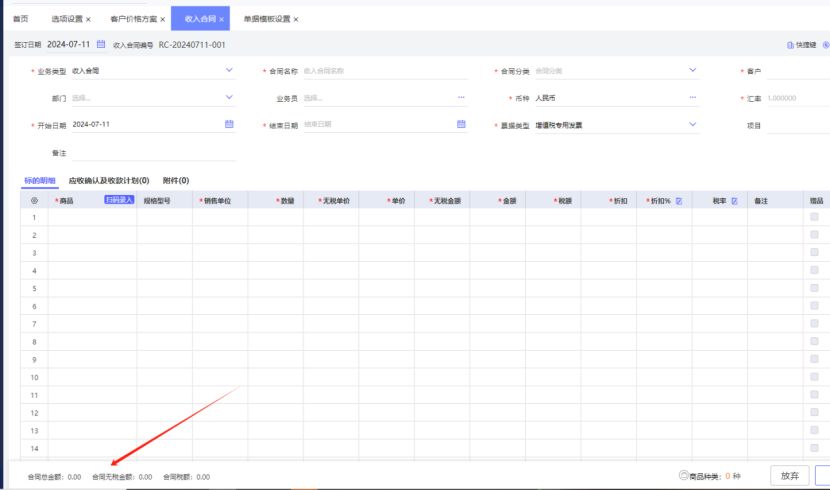Expand the 票据类型 dropdown
830x490 pixels.
(692, 124)
